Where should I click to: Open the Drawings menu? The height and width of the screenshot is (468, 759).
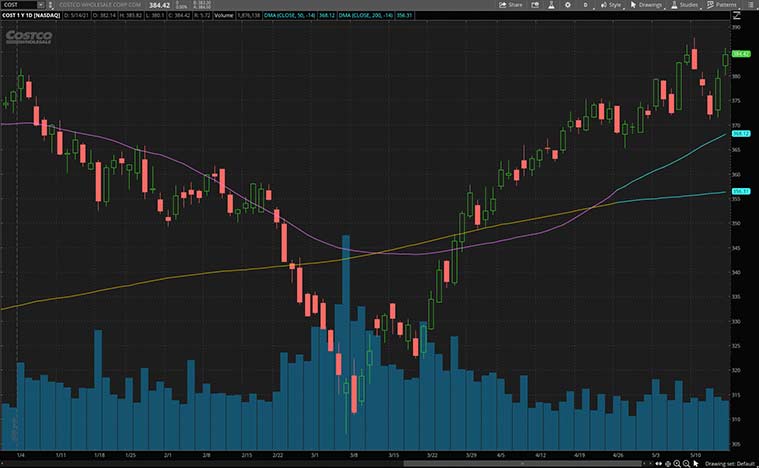647,5
